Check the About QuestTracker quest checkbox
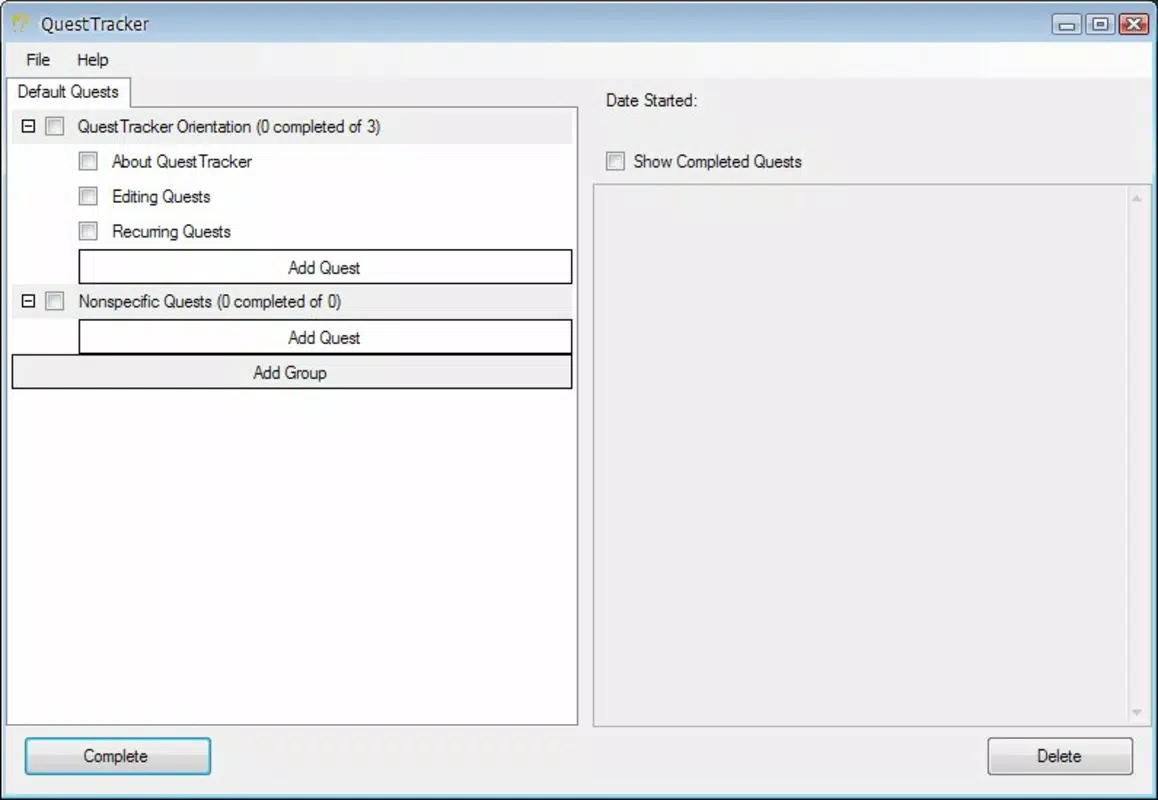The height and width of the screenshot is (800, 1158). 88,161
